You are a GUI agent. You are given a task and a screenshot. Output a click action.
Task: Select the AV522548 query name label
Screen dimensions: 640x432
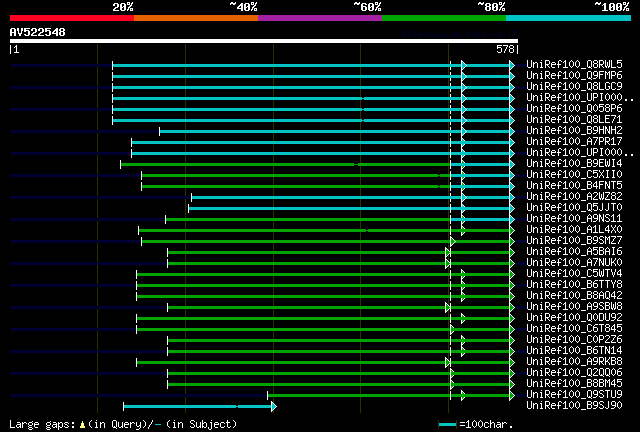(38, 32)
